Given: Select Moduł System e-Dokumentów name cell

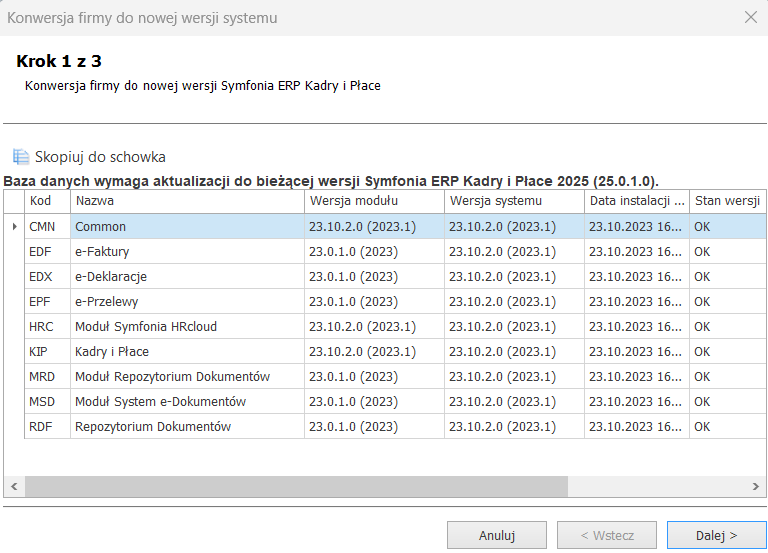Looking at the screenshot, I should tap(187, 401).
